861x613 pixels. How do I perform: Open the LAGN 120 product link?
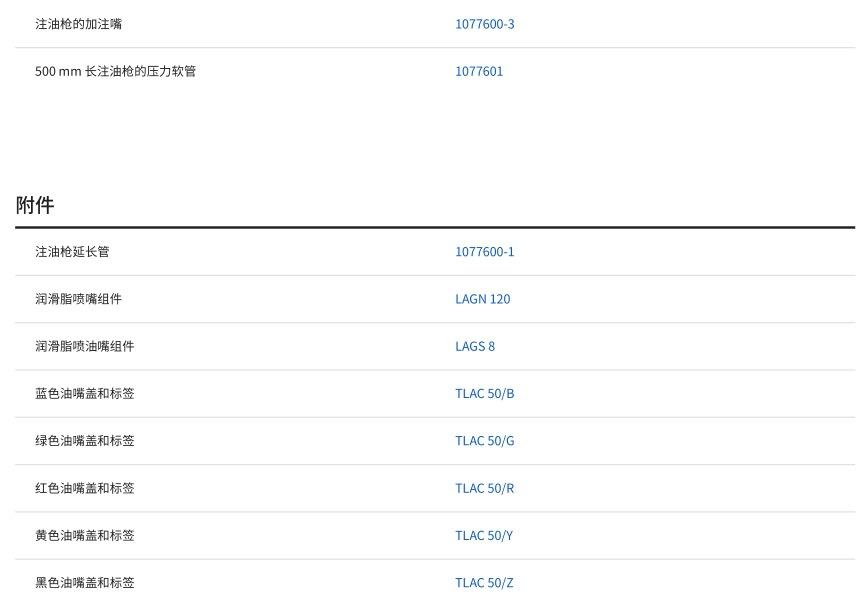[482, 299]
